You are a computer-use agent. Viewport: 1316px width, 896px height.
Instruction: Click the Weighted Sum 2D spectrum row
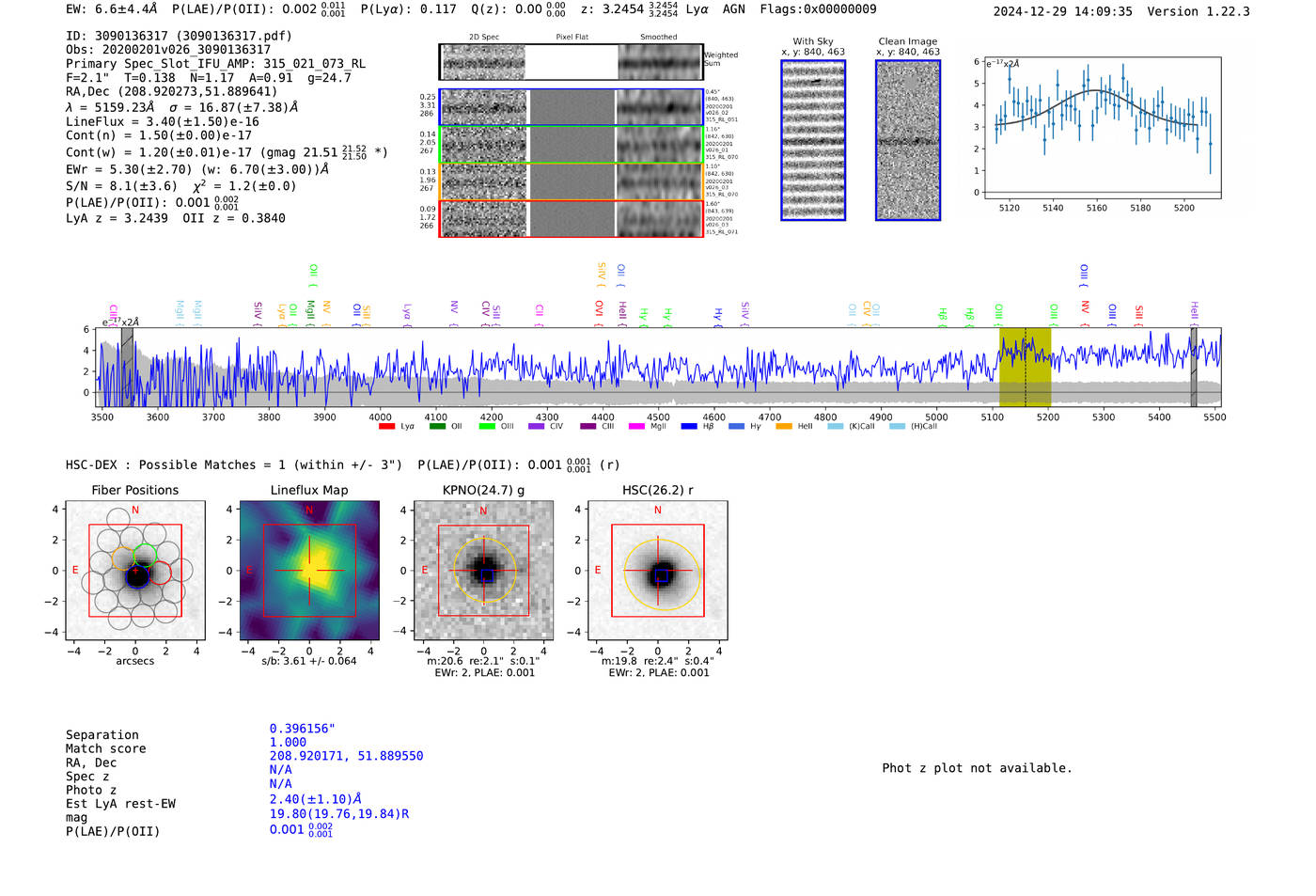tap(572, 62)
